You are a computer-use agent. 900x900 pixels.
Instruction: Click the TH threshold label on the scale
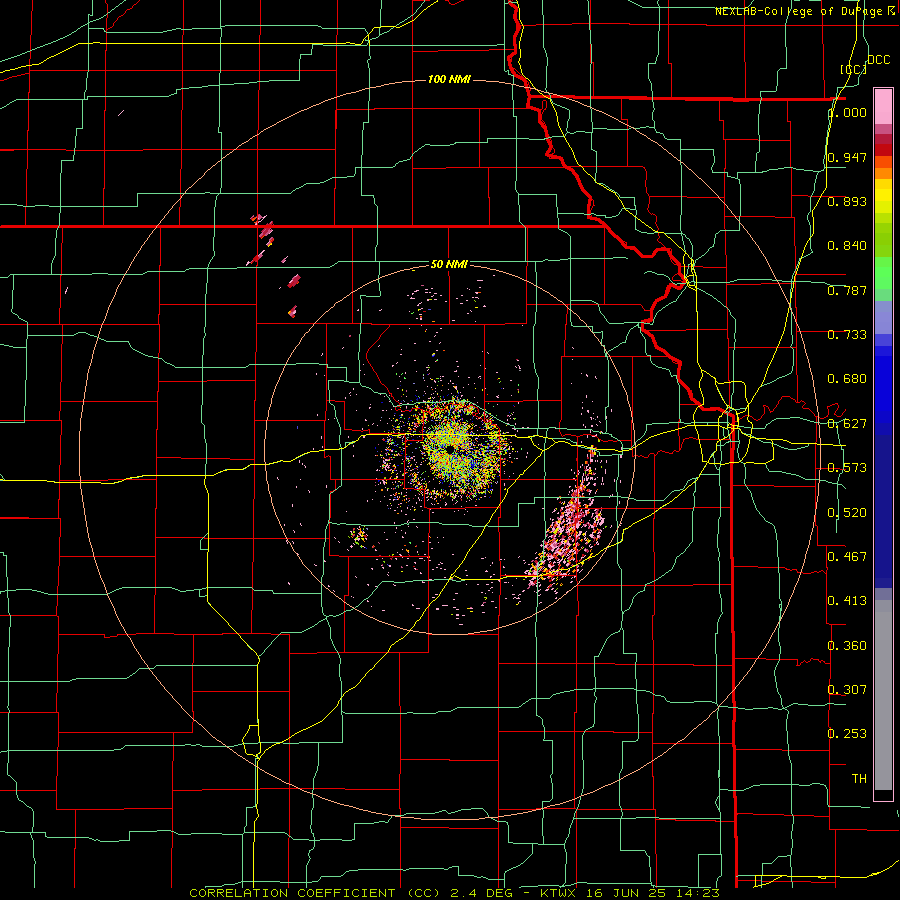pos(859,779)
